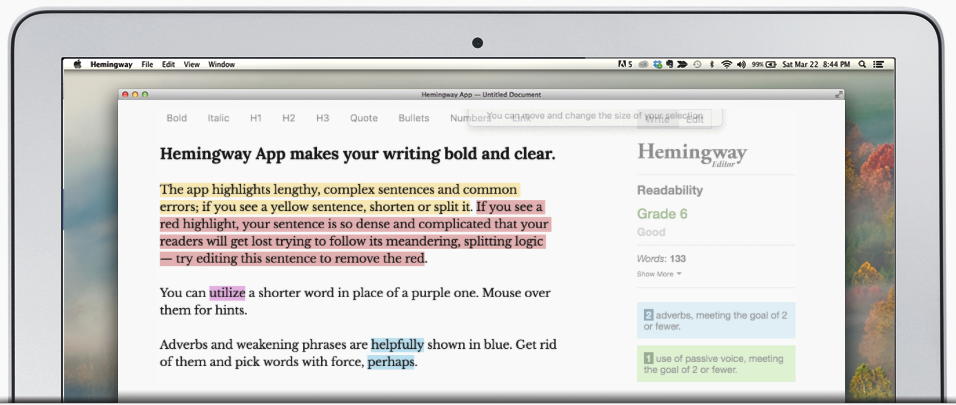Apply Bold formatting from toolbar

coord(177,118)
